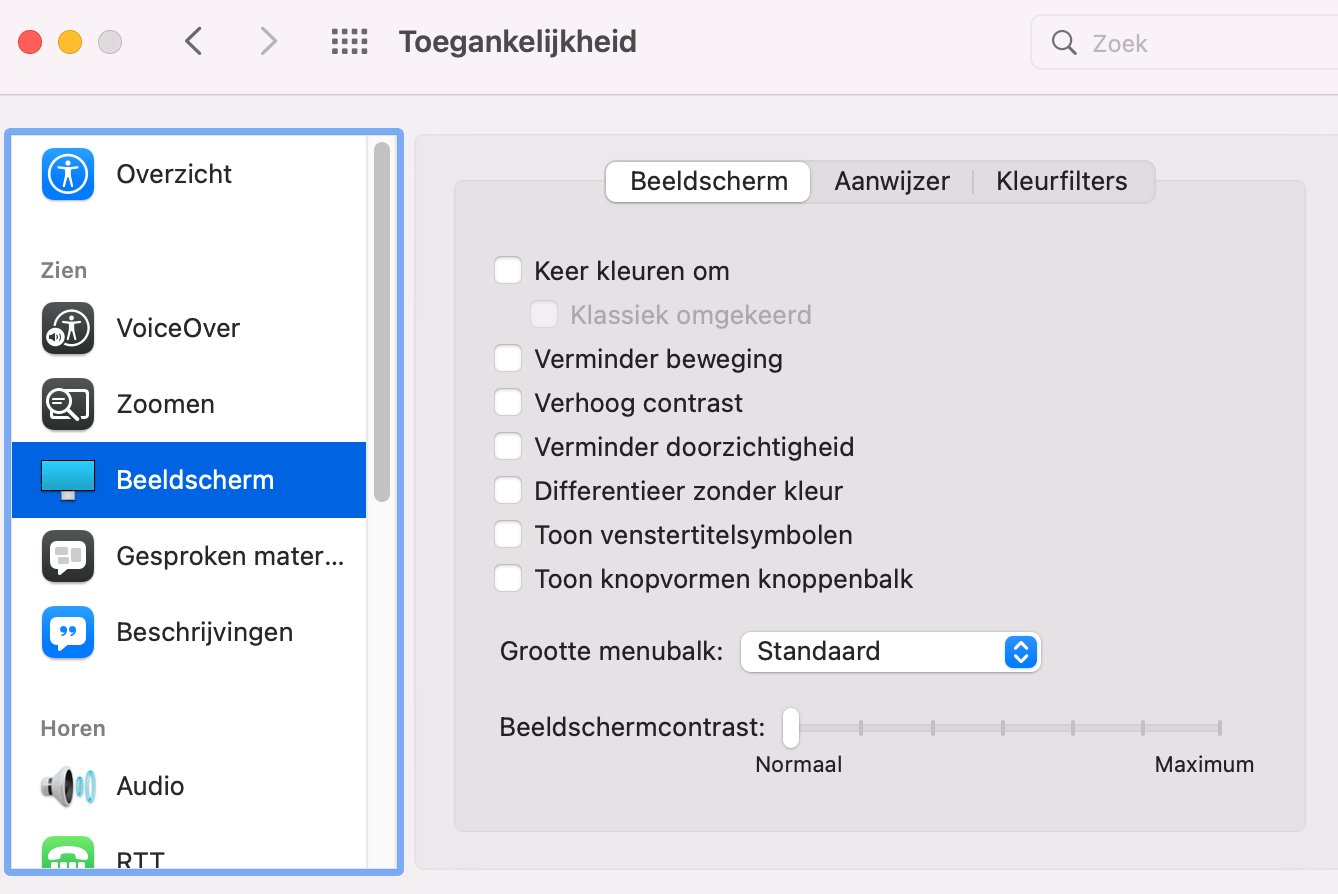Go back with the left arrow
Screen dimensions: 1338x894
(x=194, y=42)
